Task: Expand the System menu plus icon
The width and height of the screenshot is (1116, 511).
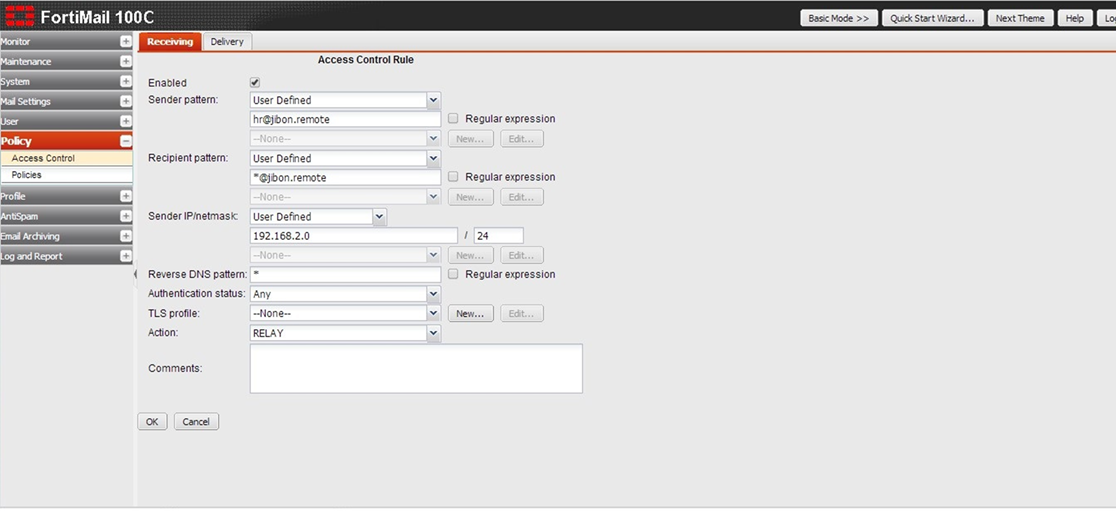Action: [x=126, y=82]
